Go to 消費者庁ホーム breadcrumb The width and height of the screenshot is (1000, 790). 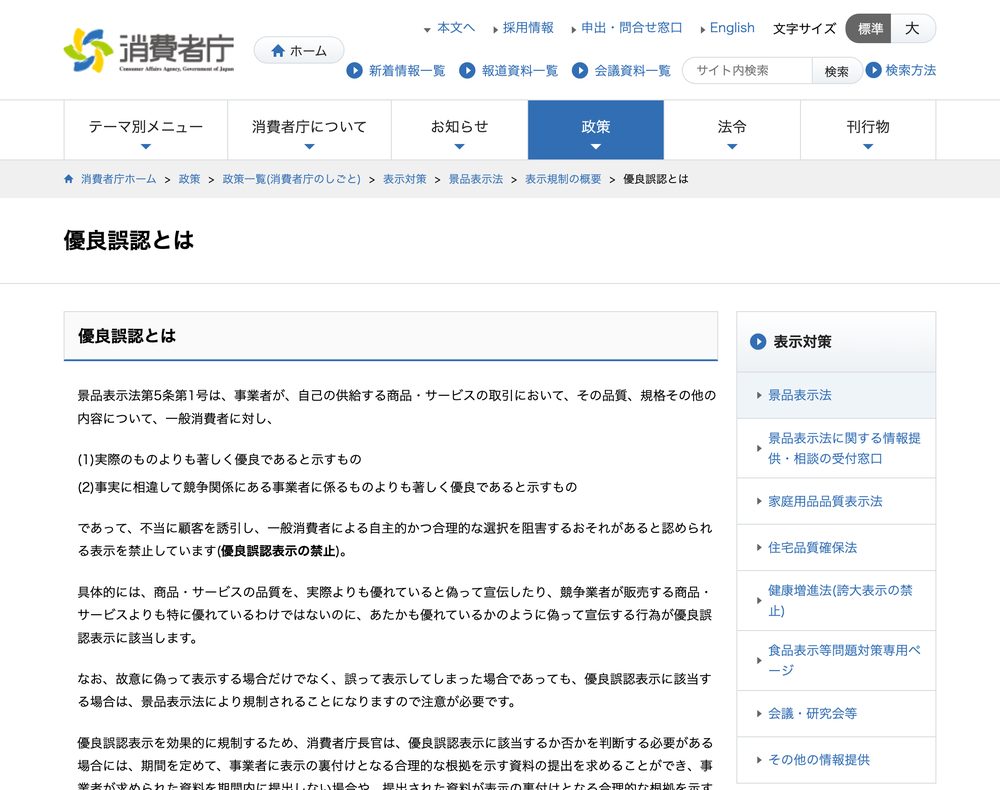(x=119, y=179)
